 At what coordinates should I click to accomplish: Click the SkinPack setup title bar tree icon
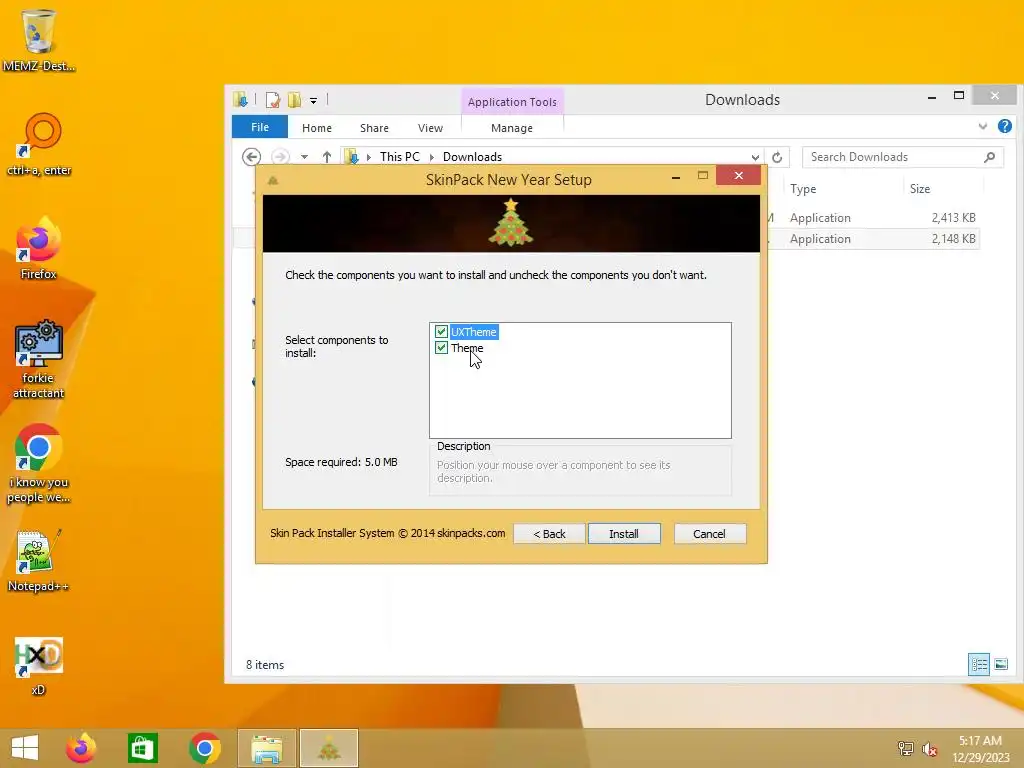tap(273, 180)
